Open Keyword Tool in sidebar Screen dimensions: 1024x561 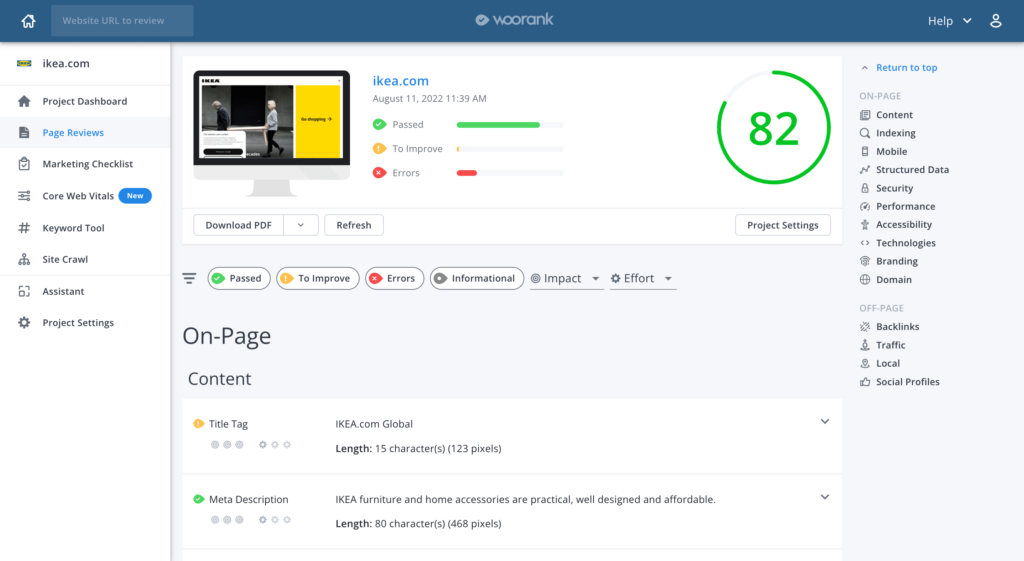coord(85,228)
